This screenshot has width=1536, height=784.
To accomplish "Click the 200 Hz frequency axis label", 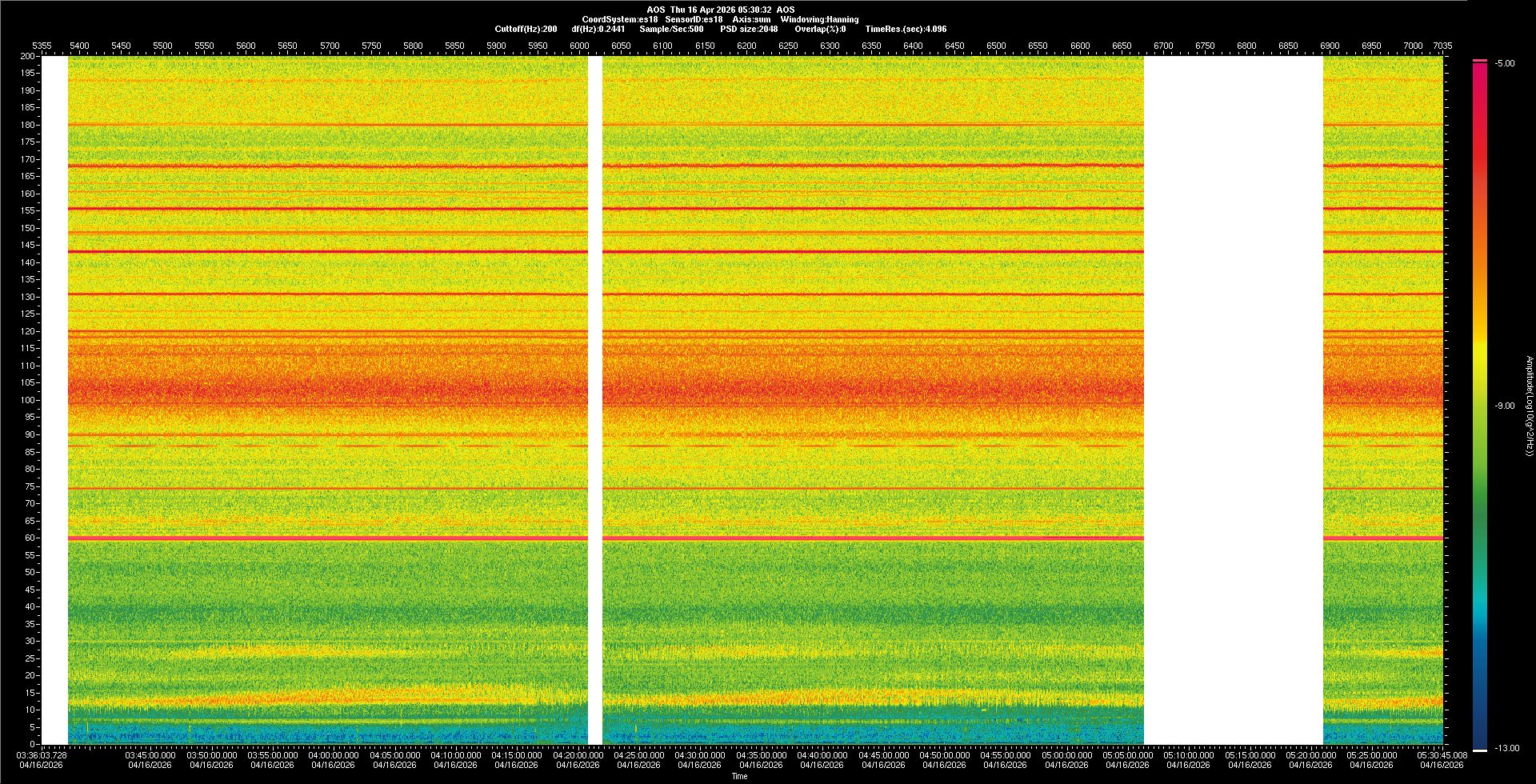I will pyautogui.click(x=27, y=57).
